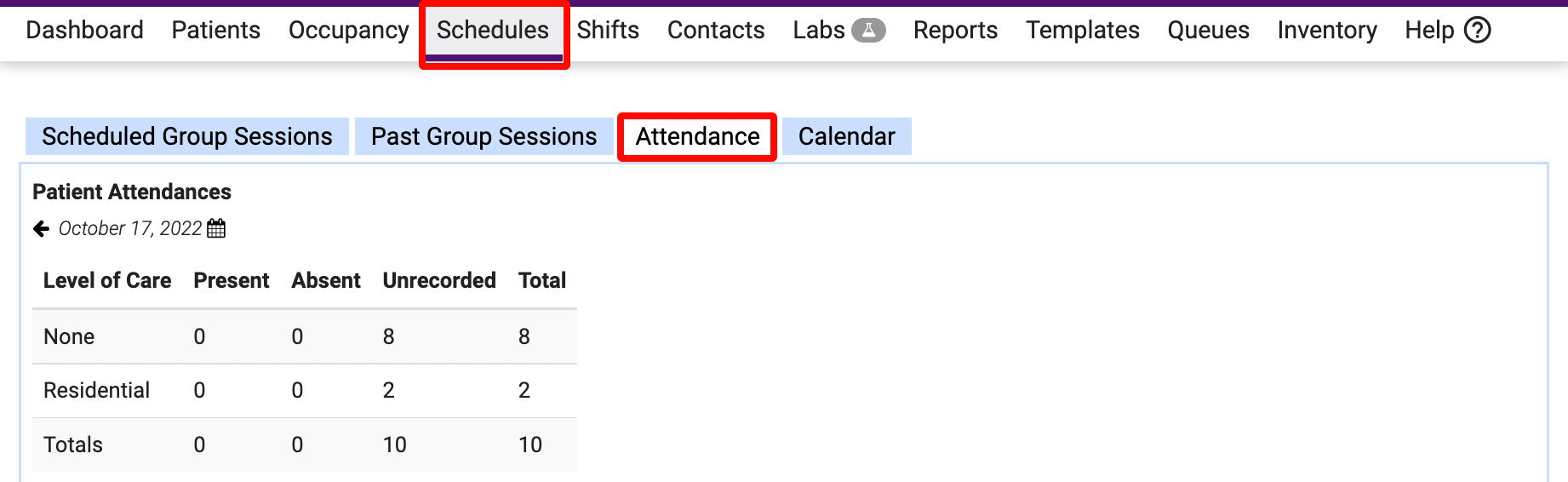The image size is (1568, 482).
Task: Open the Calendar tab
Action: tap(846, 136)
